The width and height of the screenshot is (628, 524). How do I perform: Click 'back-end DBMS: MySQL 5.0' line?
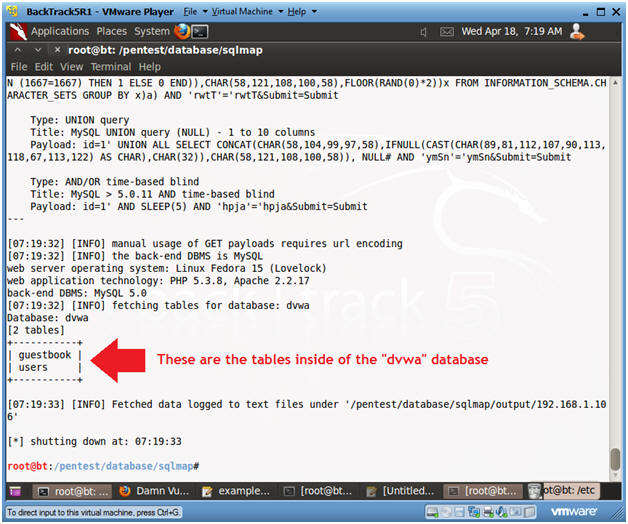point(77,293)
